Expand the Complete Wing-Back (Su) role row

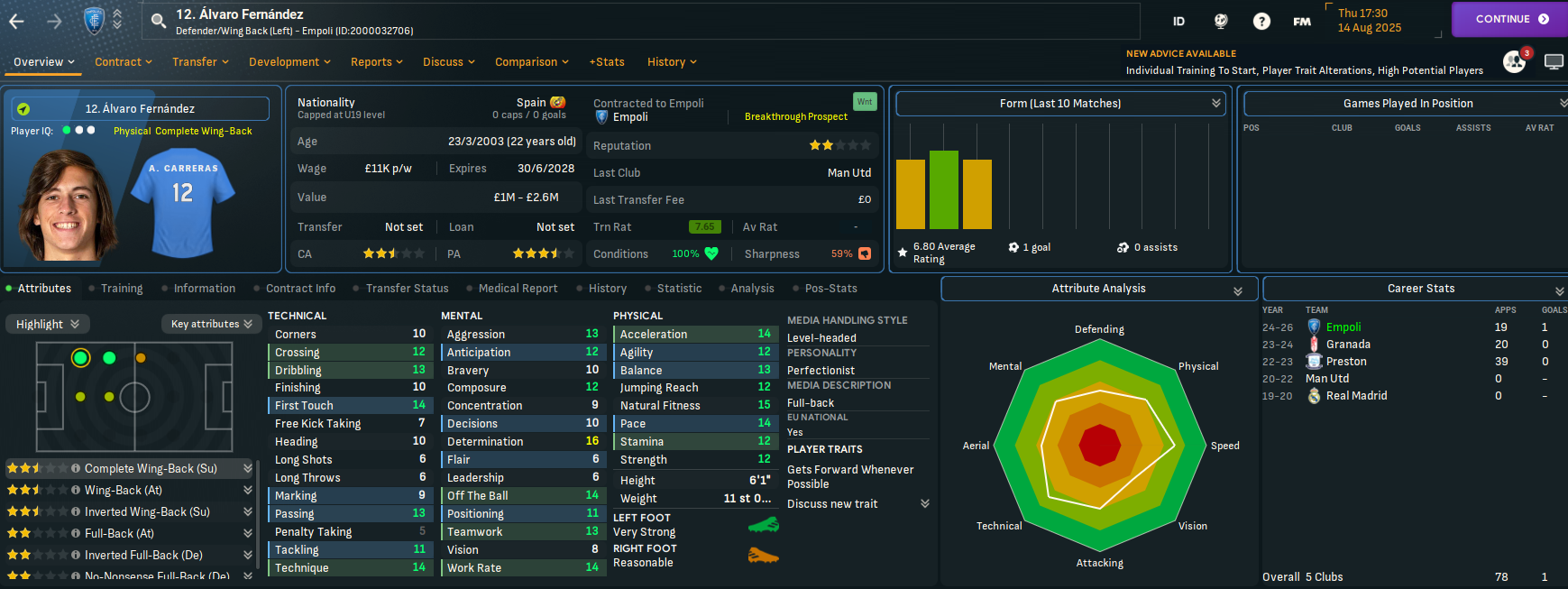[247, 468]
